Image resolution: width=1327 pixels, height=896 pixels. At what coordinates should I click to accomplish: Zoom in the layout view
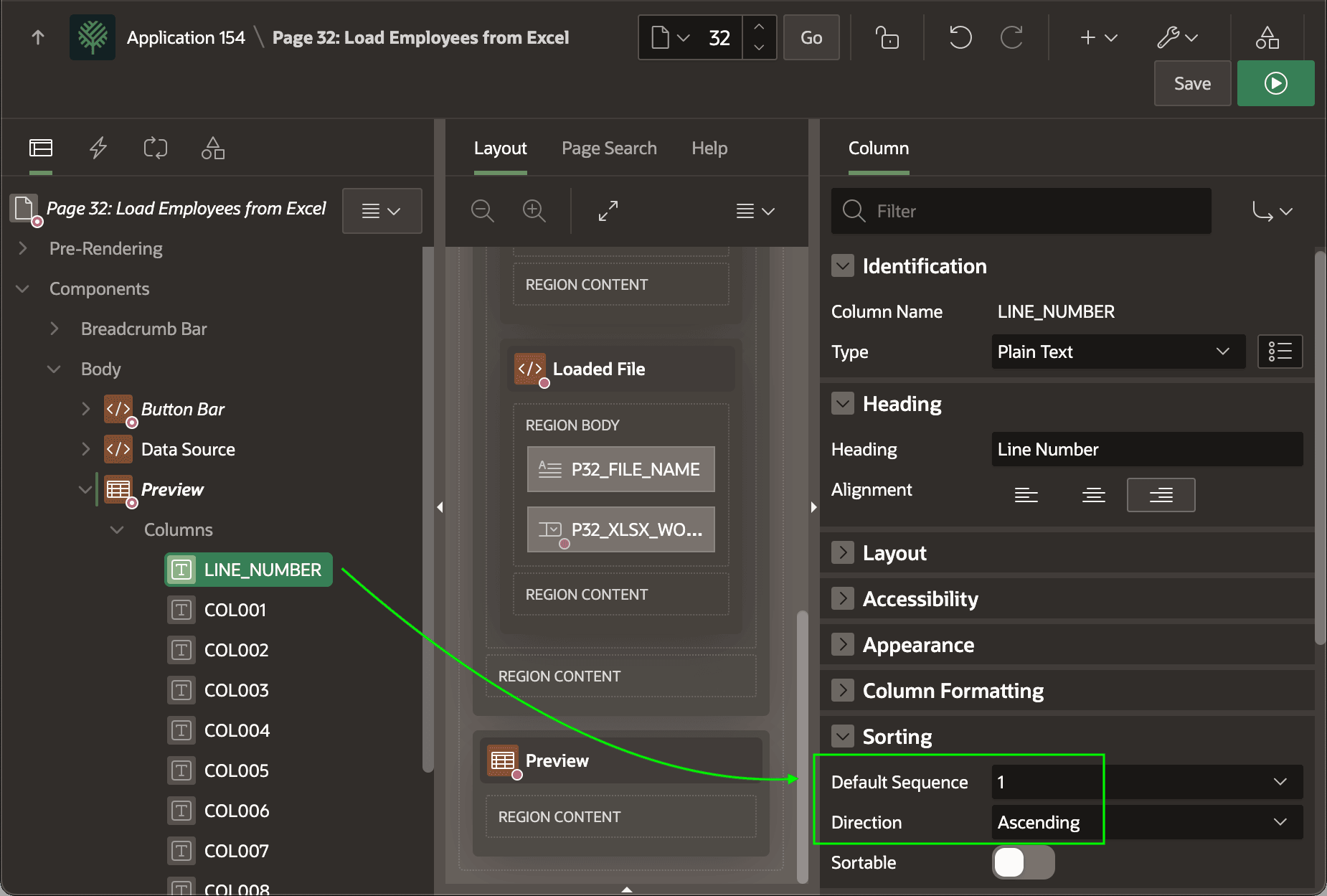(x=534, y=211)
